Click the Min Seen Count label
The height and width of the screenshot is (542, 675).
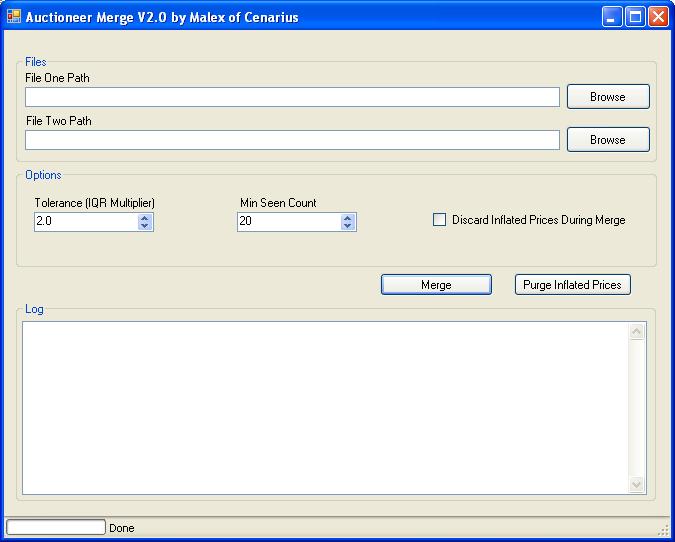pyautogui.click(x=278, y=203)
